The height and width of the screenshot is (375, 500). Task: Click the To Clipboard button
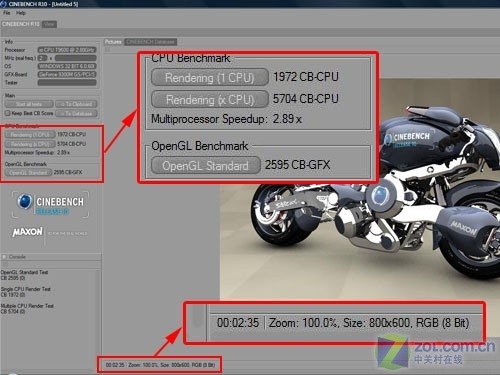(76, 104)
